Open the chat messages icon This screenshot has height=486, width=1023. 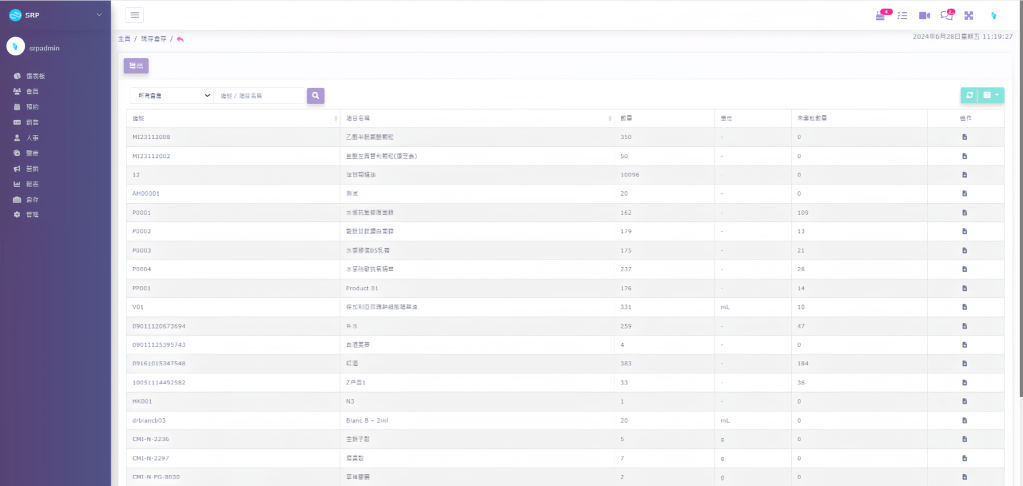(947, 15)
